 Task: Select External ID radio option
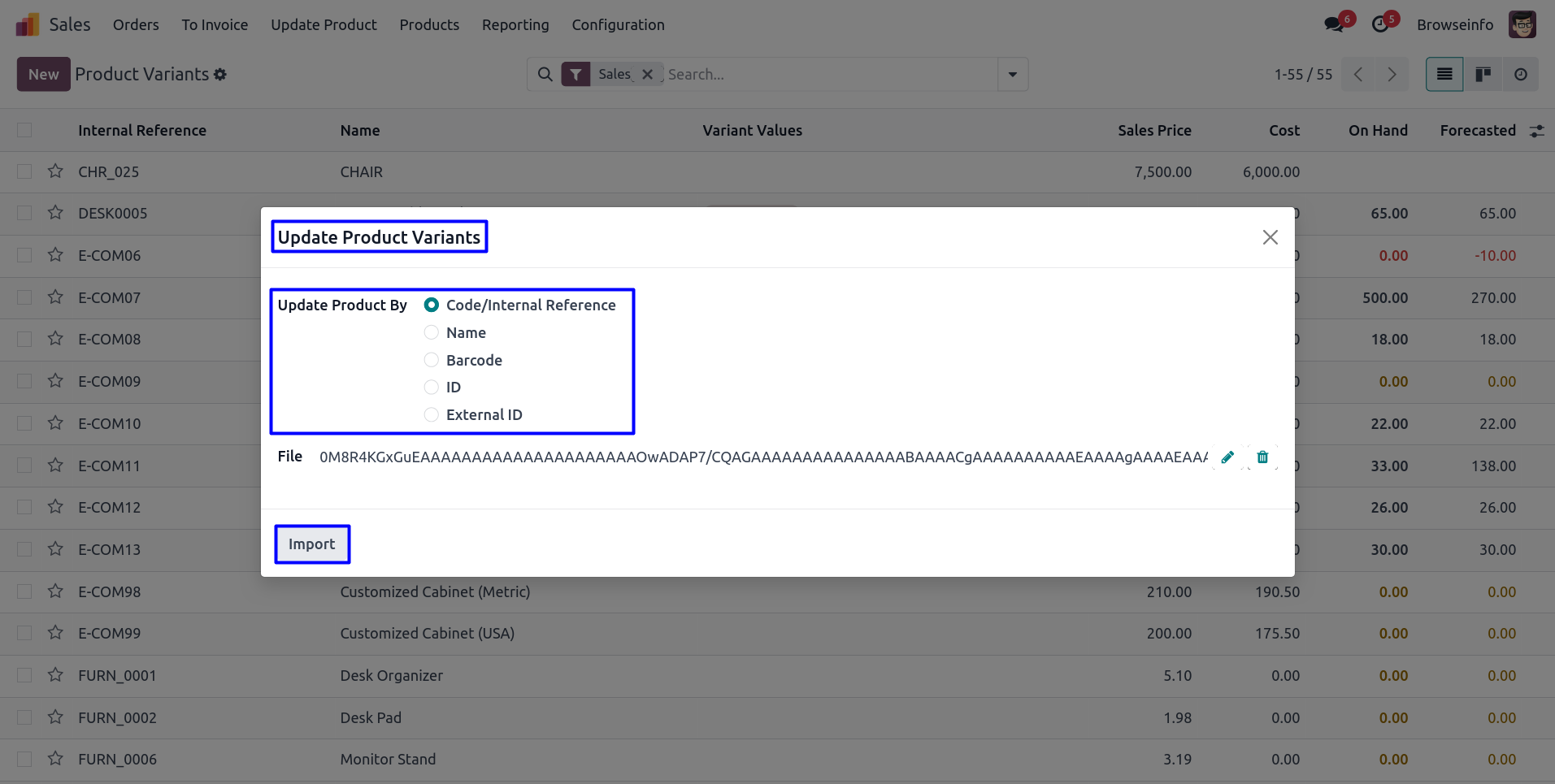click(432, 415)
